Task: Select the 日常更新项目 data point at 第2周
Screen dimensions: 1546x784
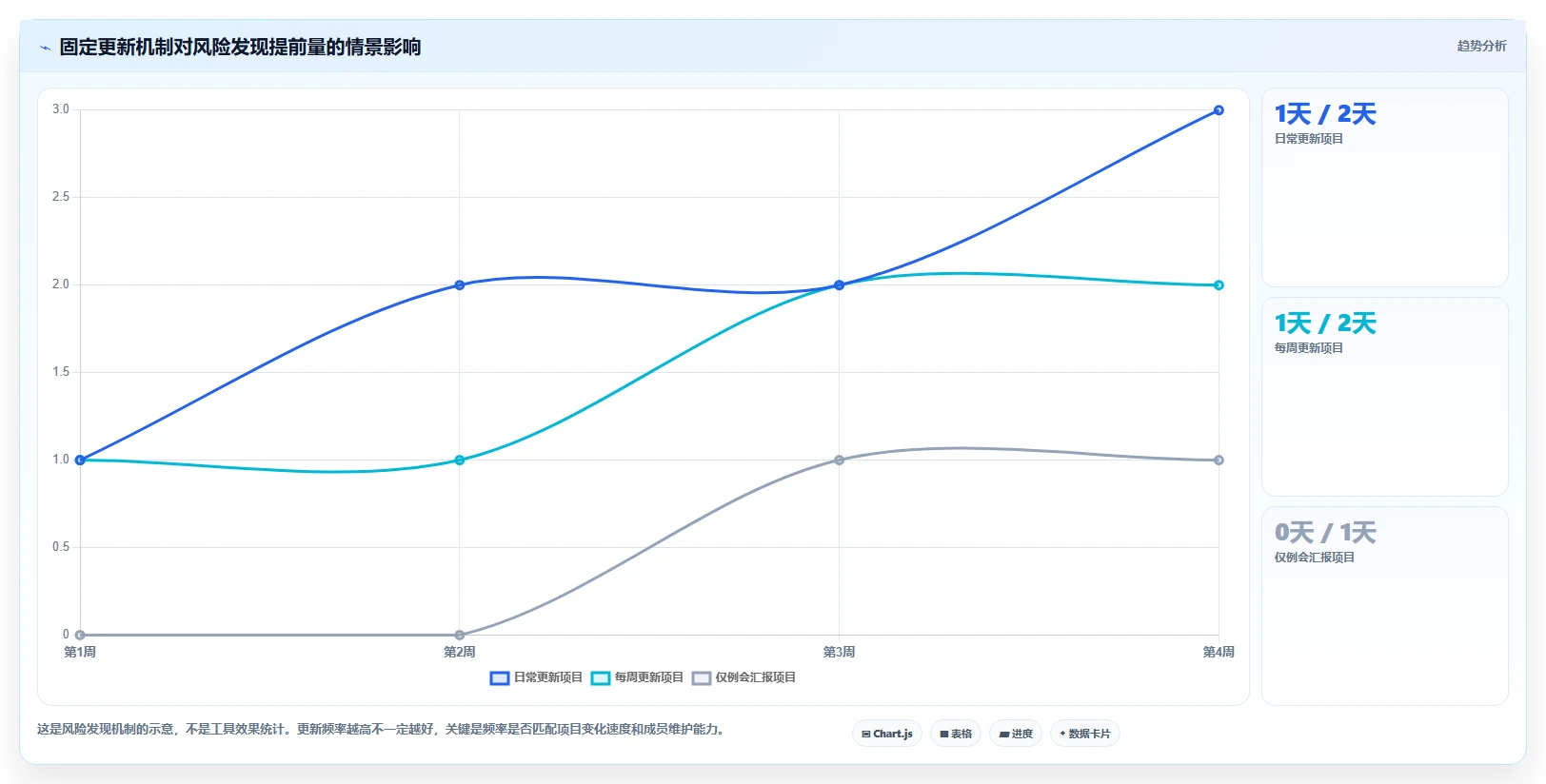Action: click(460, 285)
